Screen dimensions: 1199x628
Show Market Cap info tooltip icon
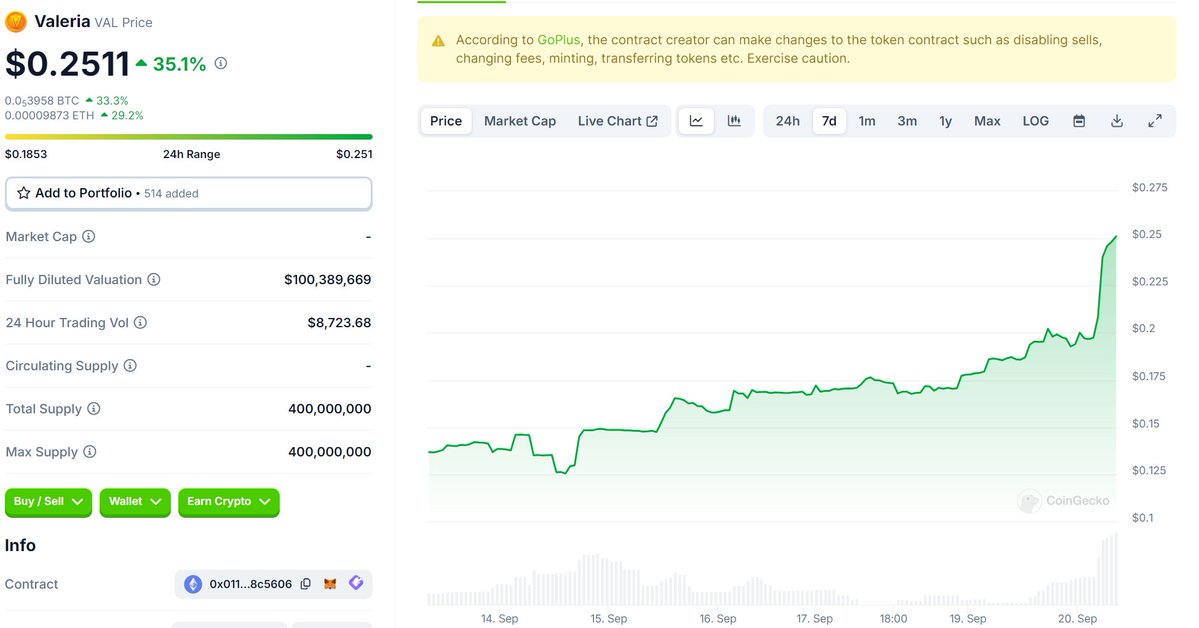89,236
